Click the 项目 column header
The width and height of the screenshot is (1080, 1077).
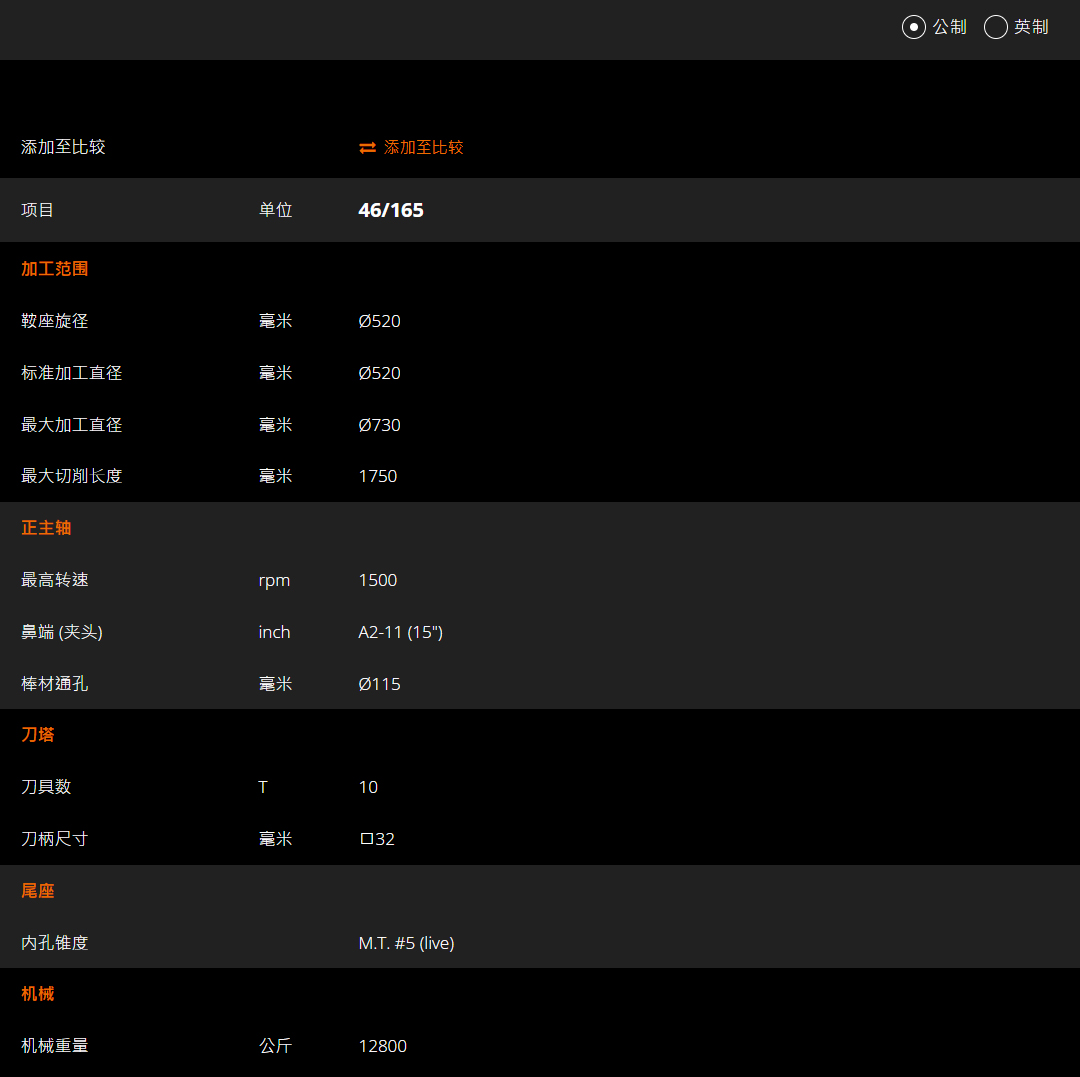click(x=38, y=210)
